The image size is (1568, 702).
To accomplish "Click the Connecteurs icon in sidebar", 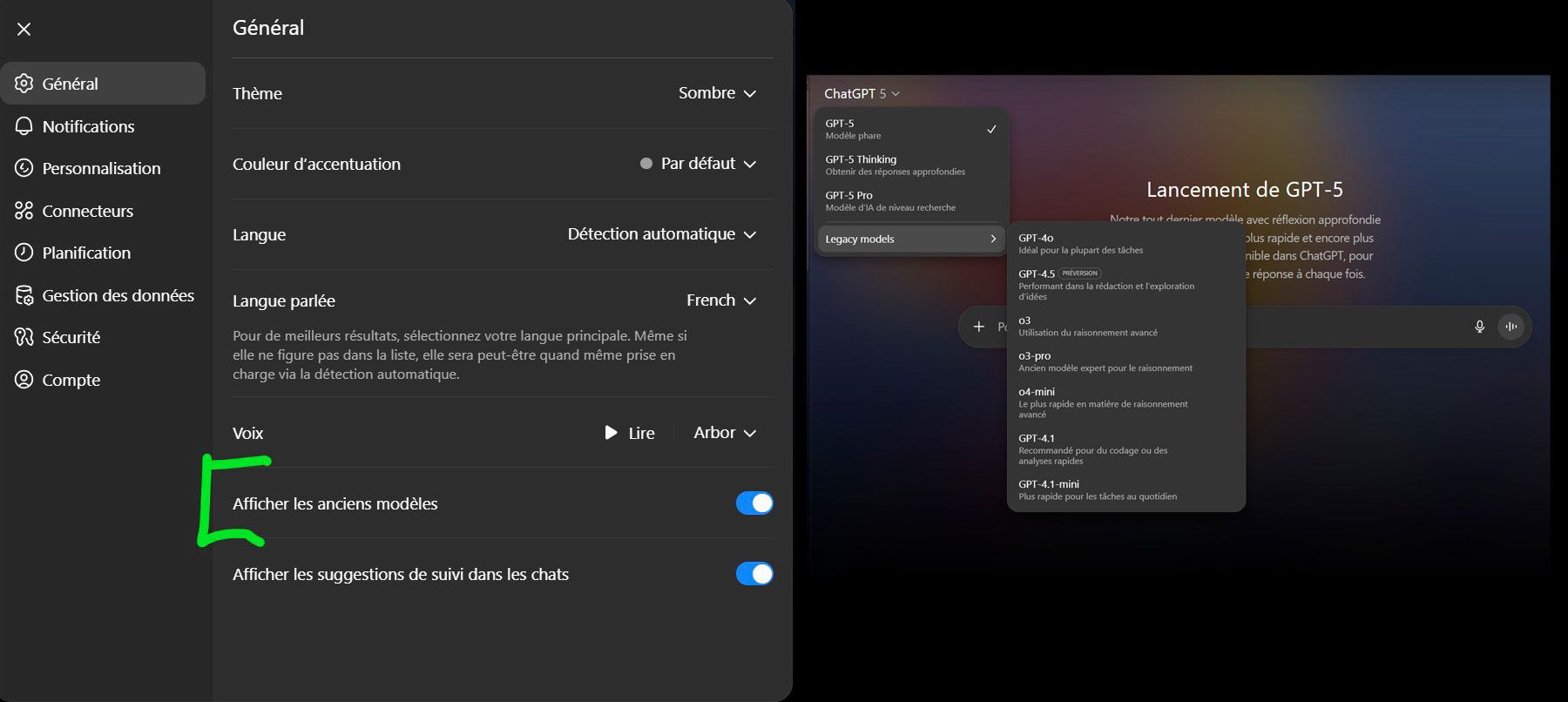I will pos(24,211).
